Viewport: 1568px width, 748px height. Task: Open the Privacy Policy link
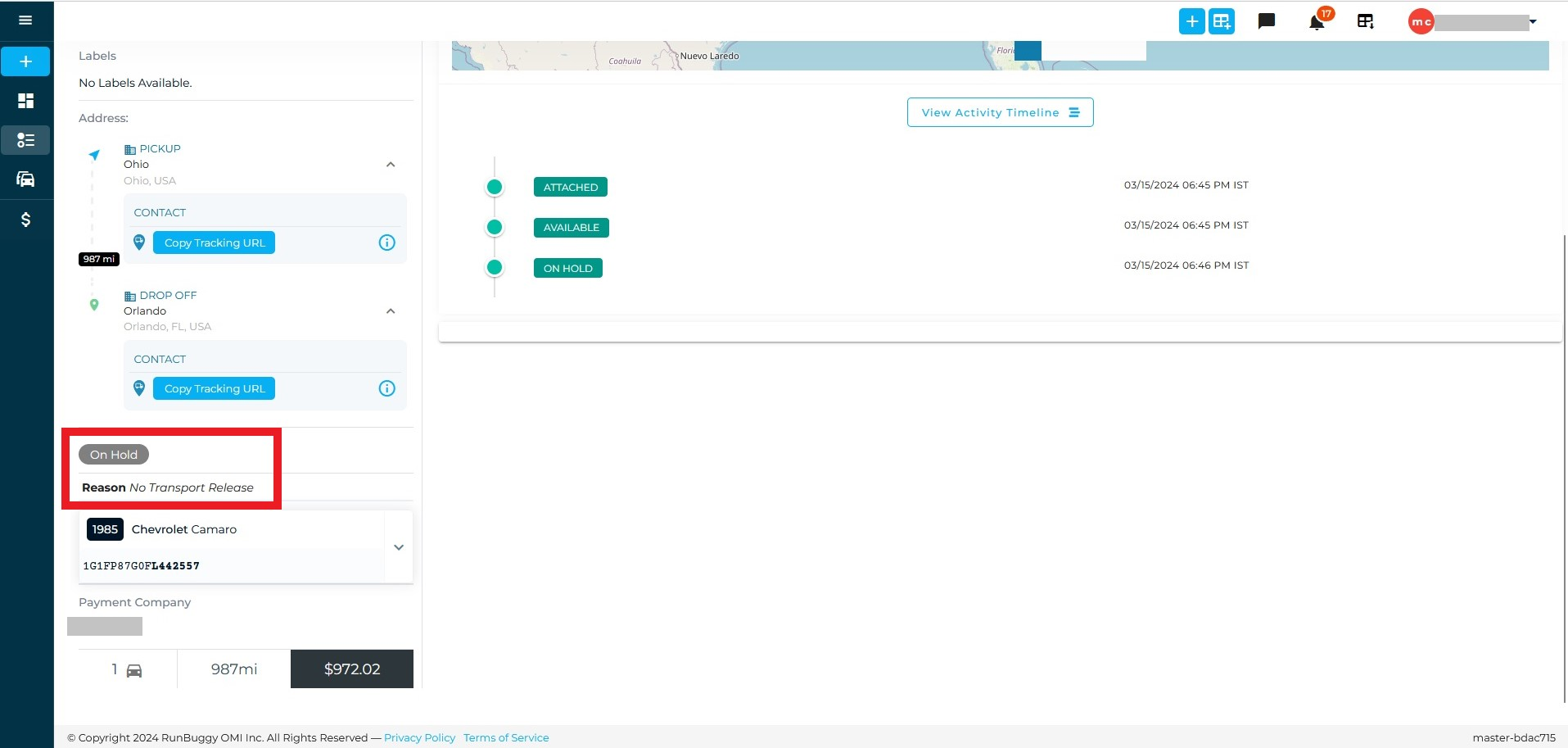419,737
